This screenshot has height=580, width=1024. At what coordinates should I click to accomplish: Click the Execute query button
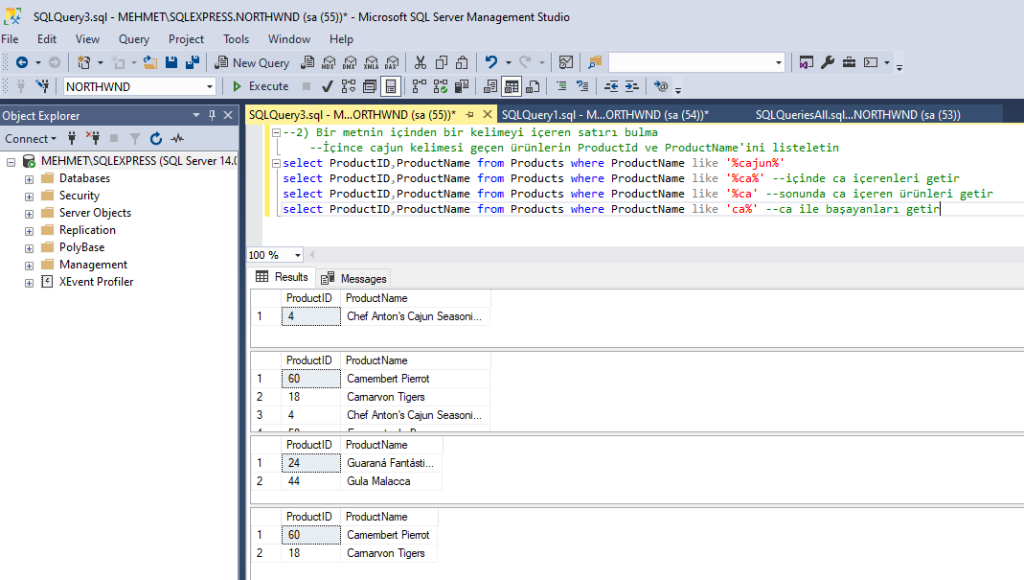[259, 87]
